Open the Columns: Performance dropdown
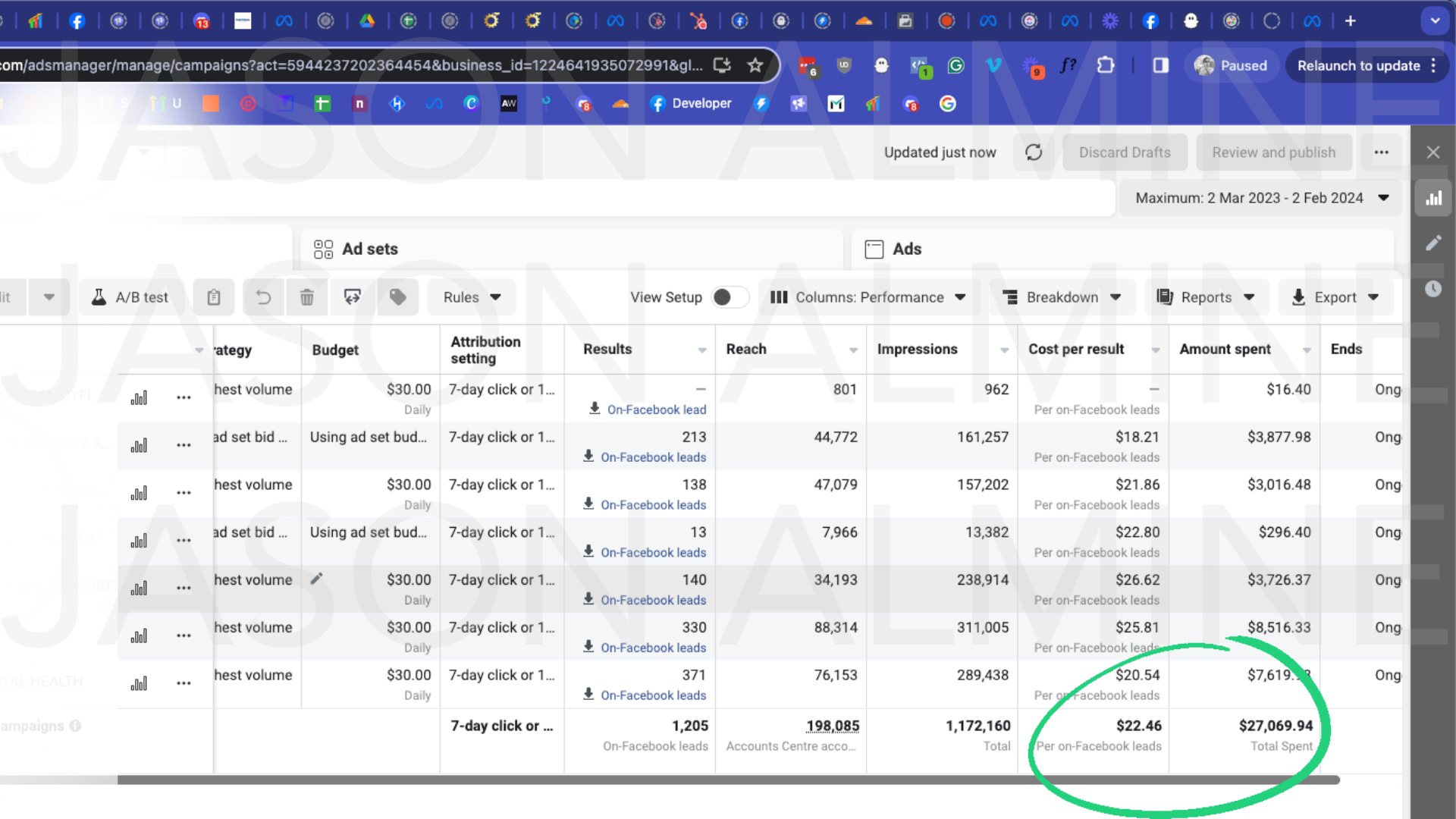The height and width of the screenshot is (819, 1456). click(x=868, y=297)
